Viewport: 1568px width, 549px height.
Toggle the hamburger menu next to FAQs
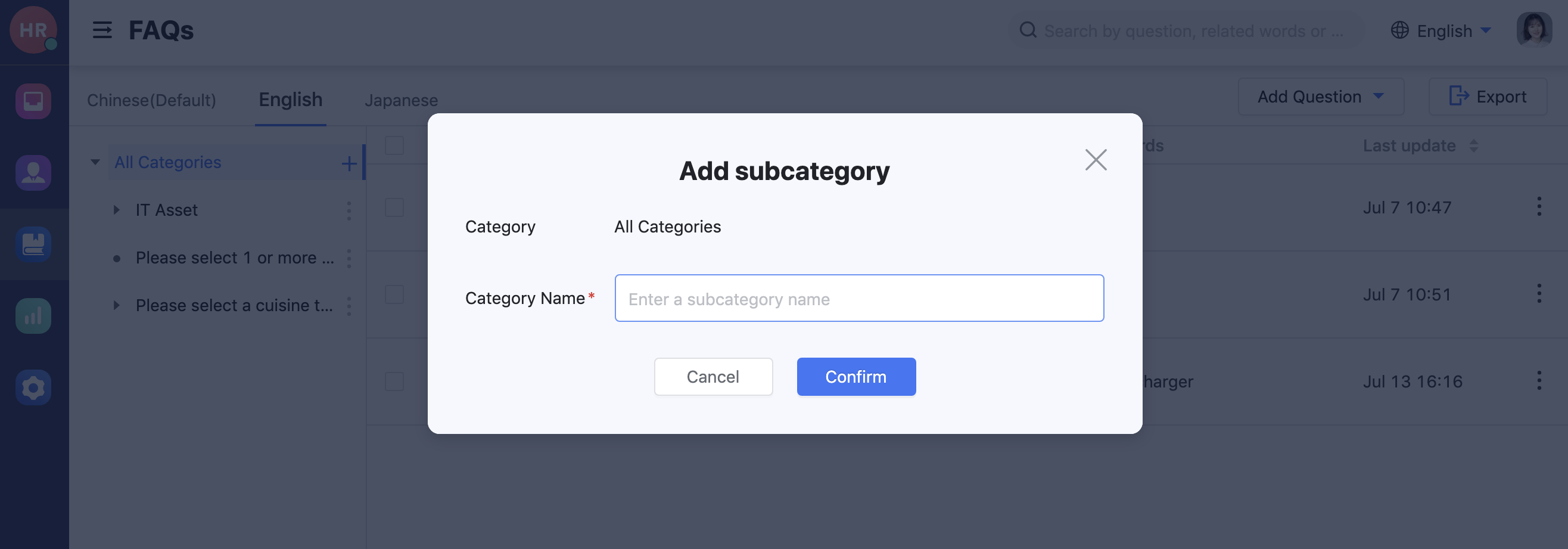(102, 30)
